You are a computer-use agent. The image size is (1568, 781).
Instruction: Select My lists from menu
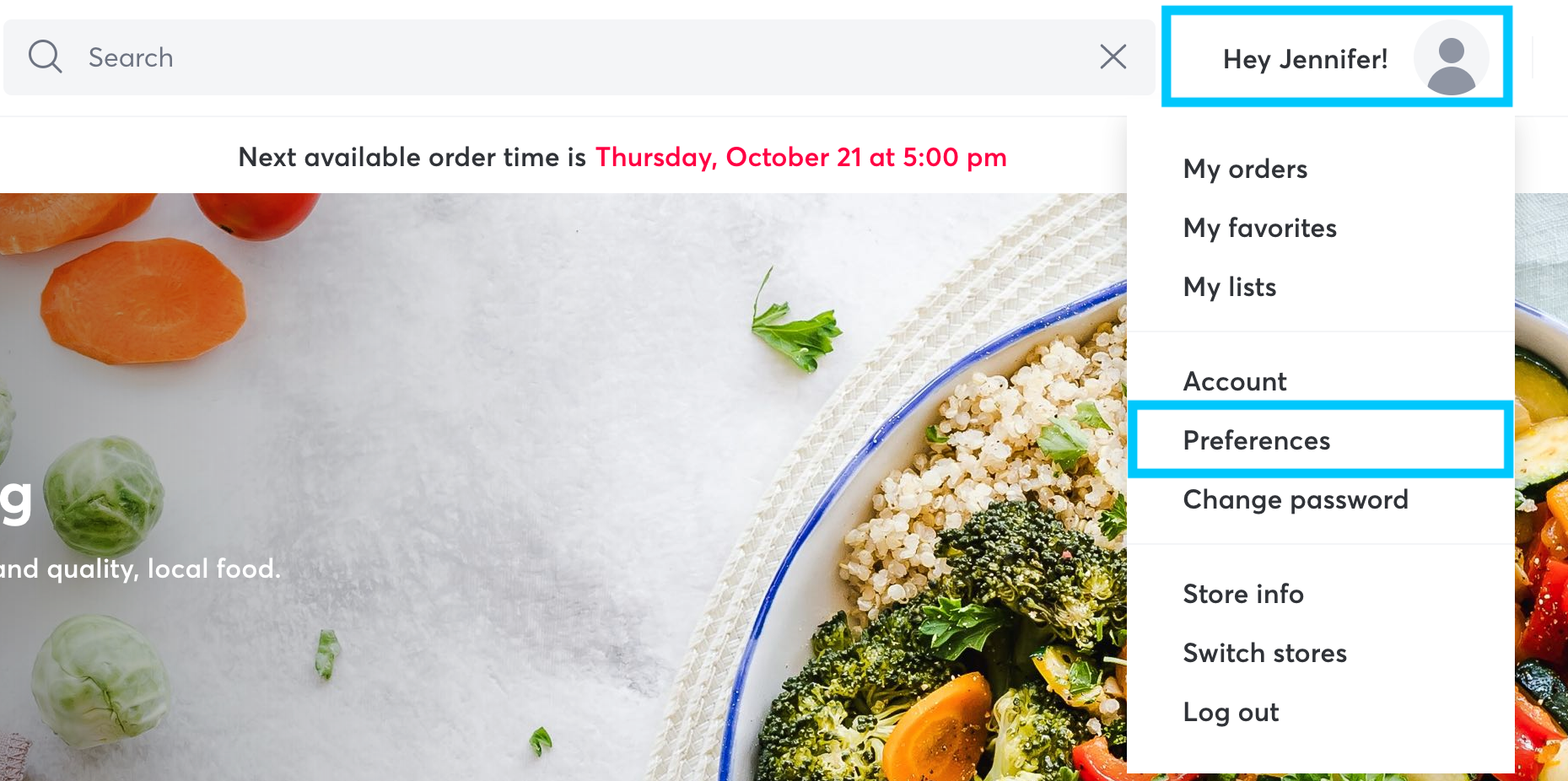(x=1230, y=287)
